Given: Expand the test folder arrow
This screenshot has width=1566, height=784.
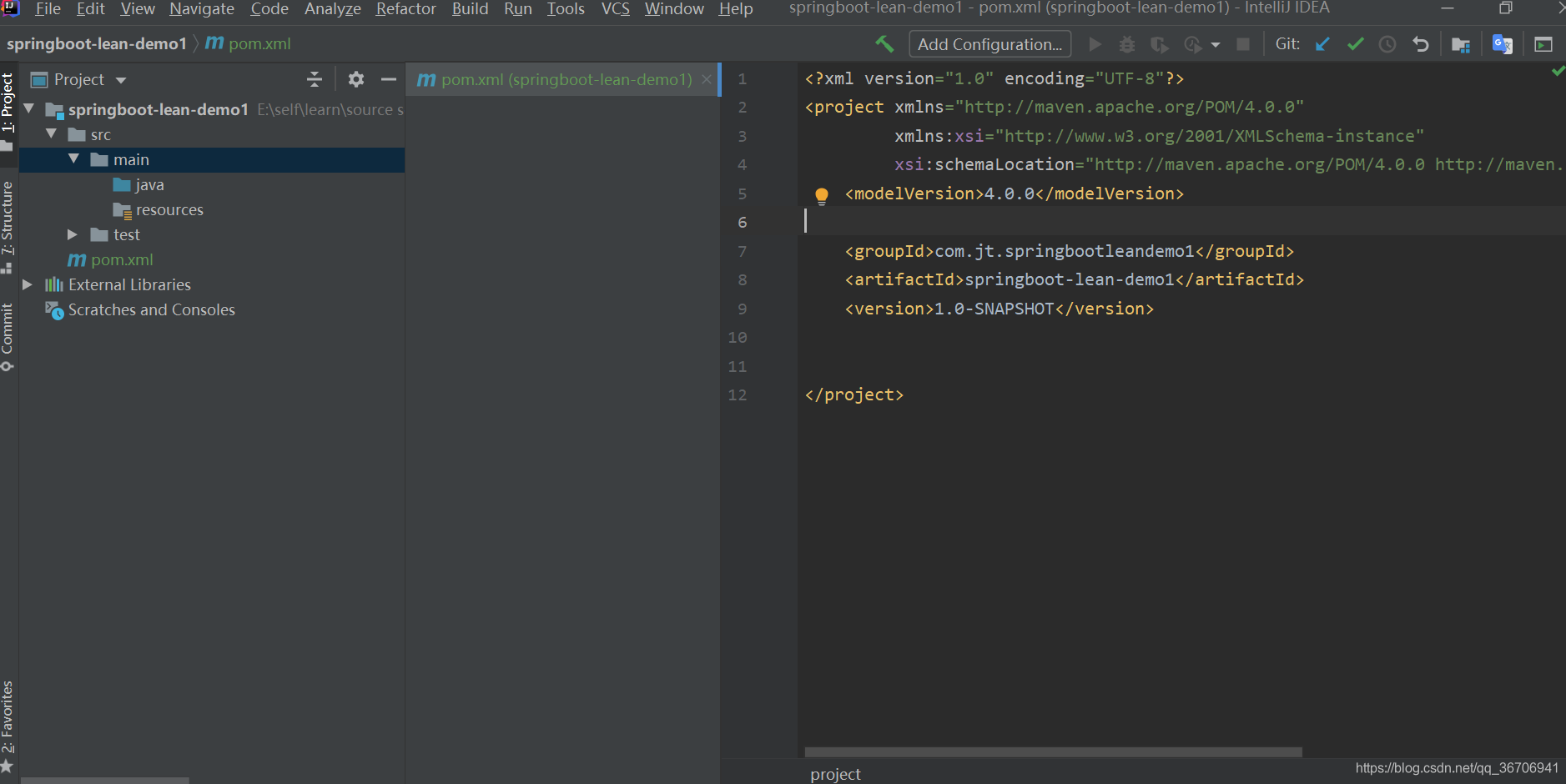Looking at the screenshot, I should 73,234.
